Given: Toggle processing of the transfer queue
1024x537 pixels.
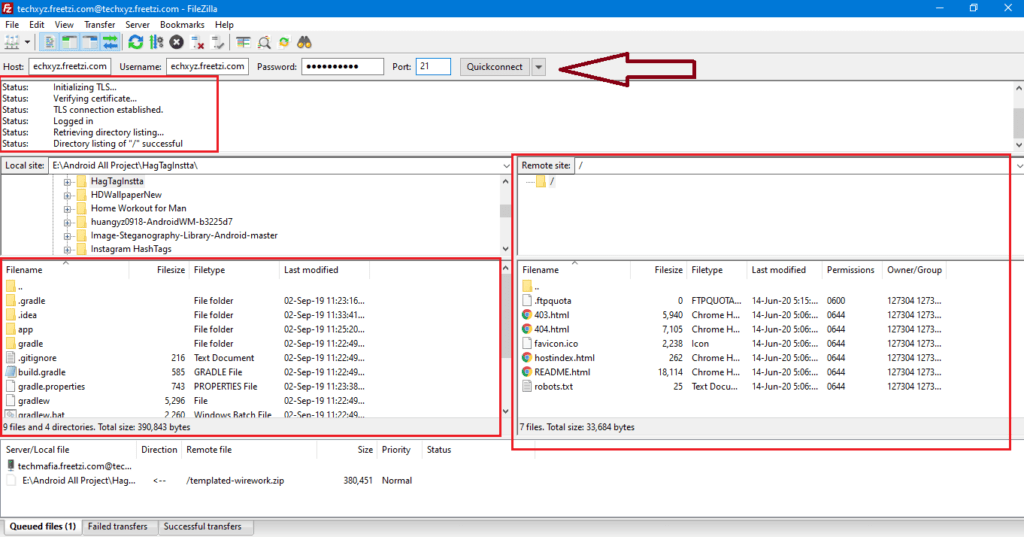Looking at the screenshot, I should 156,42.
